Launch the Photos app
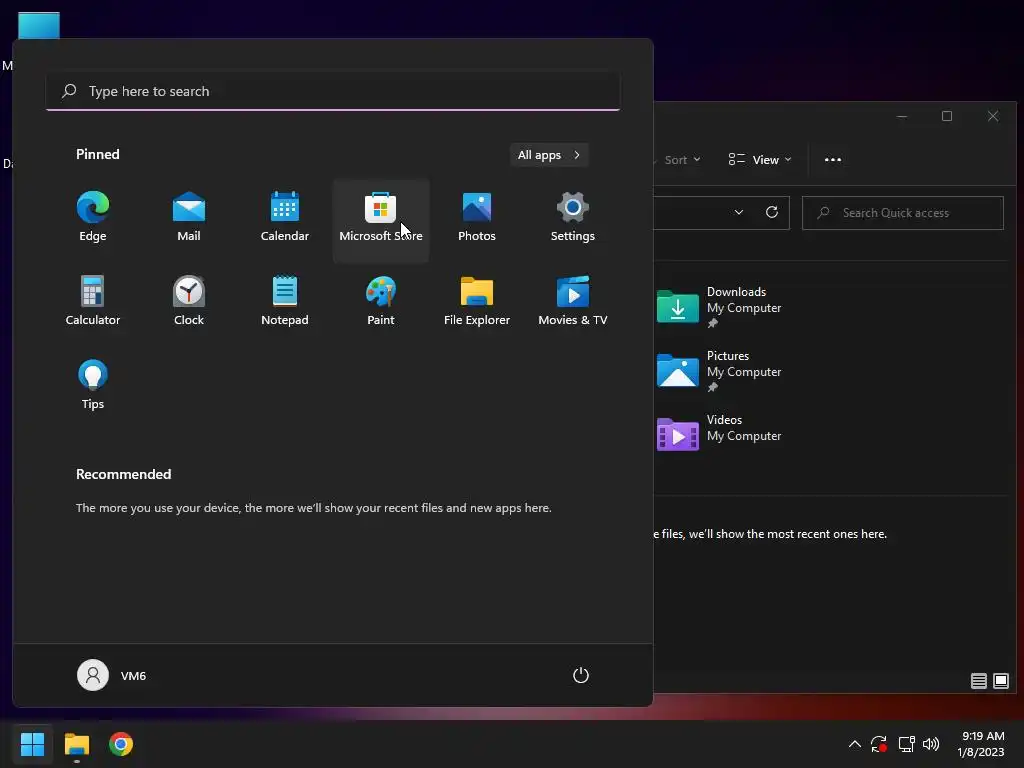1024x768 pixels. [477, 217]
